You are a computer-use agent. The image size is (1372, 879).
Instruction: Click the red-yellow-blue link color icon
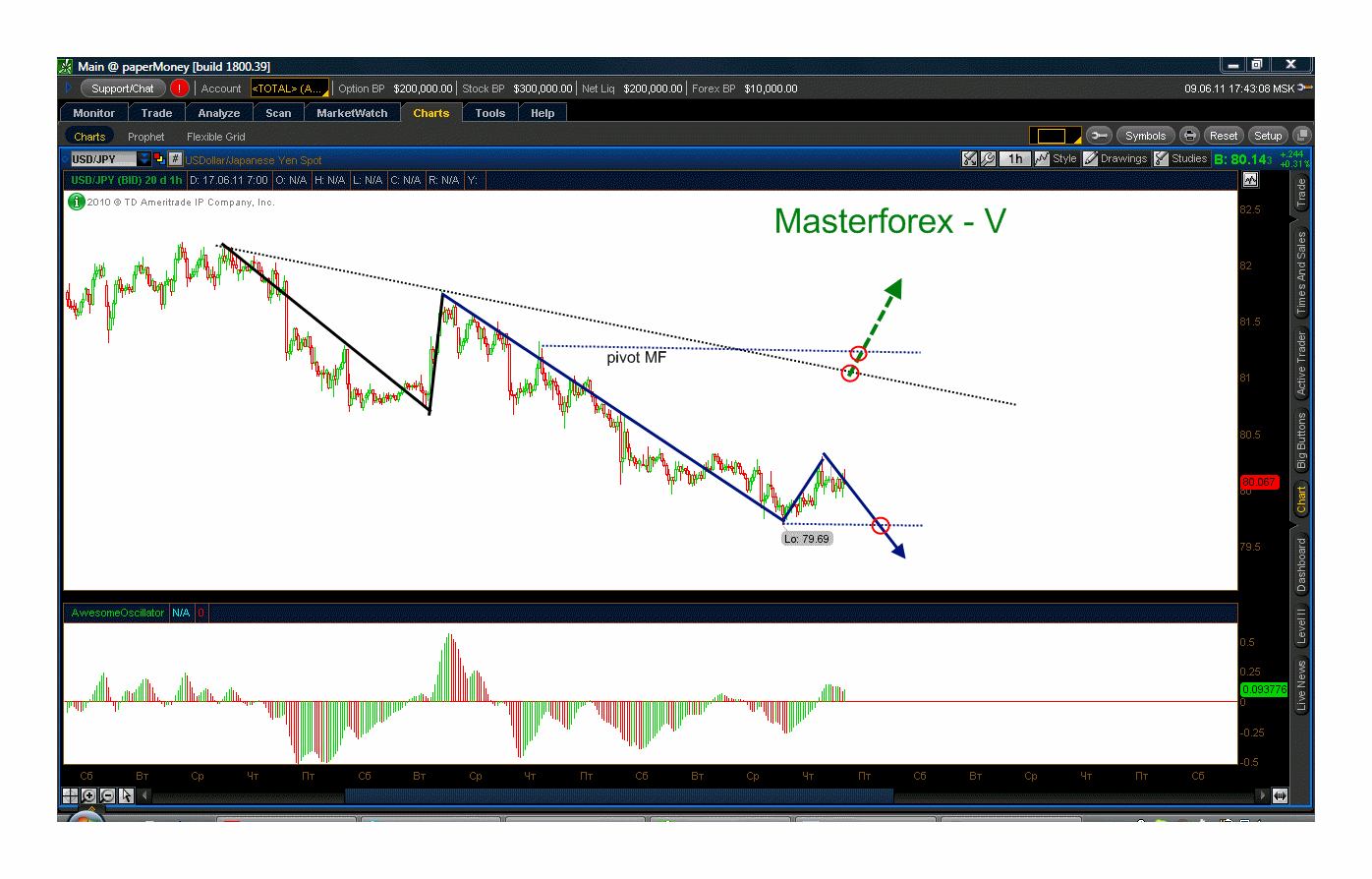159,159
